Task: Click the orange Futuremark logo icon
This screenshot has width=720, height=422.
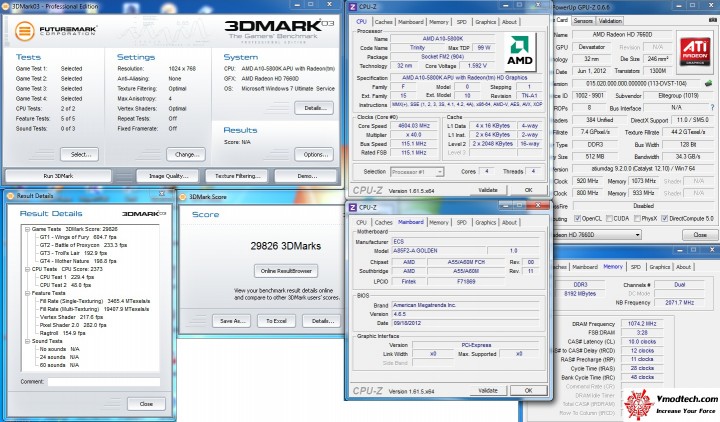Action: (24, 31)
